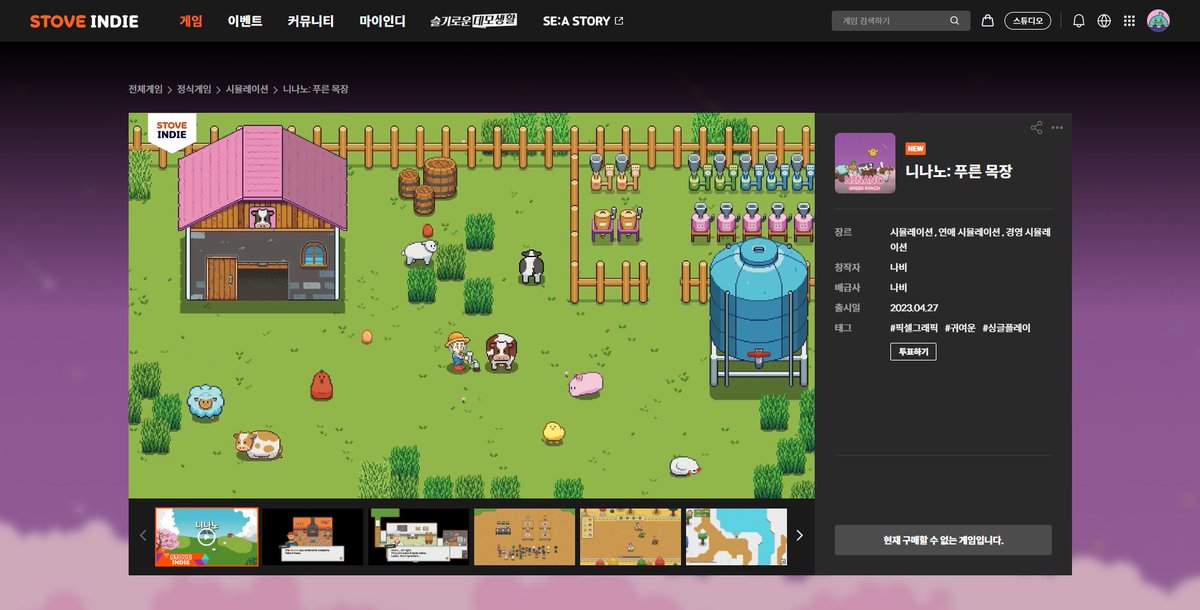Screen dimensions: 1200x610
Task: Click the STOVE INDIE badge on screenshot
Action: tap(172, 132)
